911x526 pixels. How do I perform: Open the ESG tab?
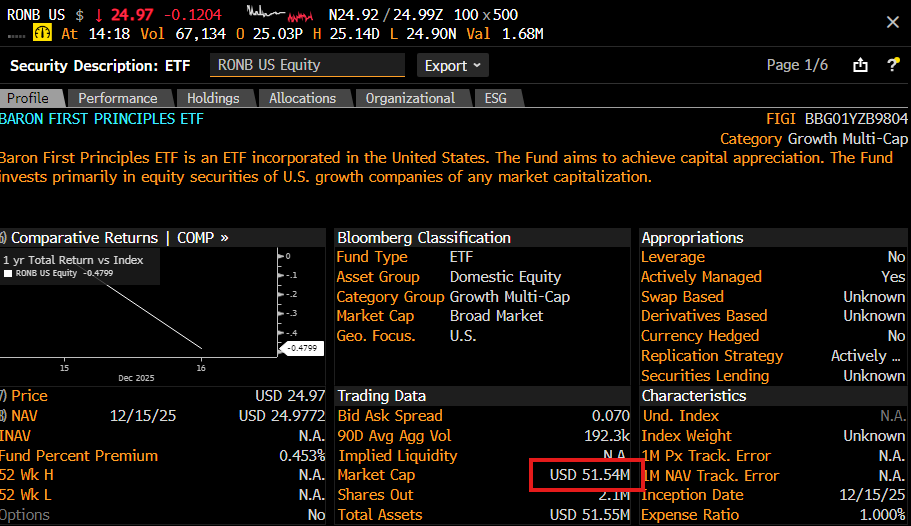[496, 98]
